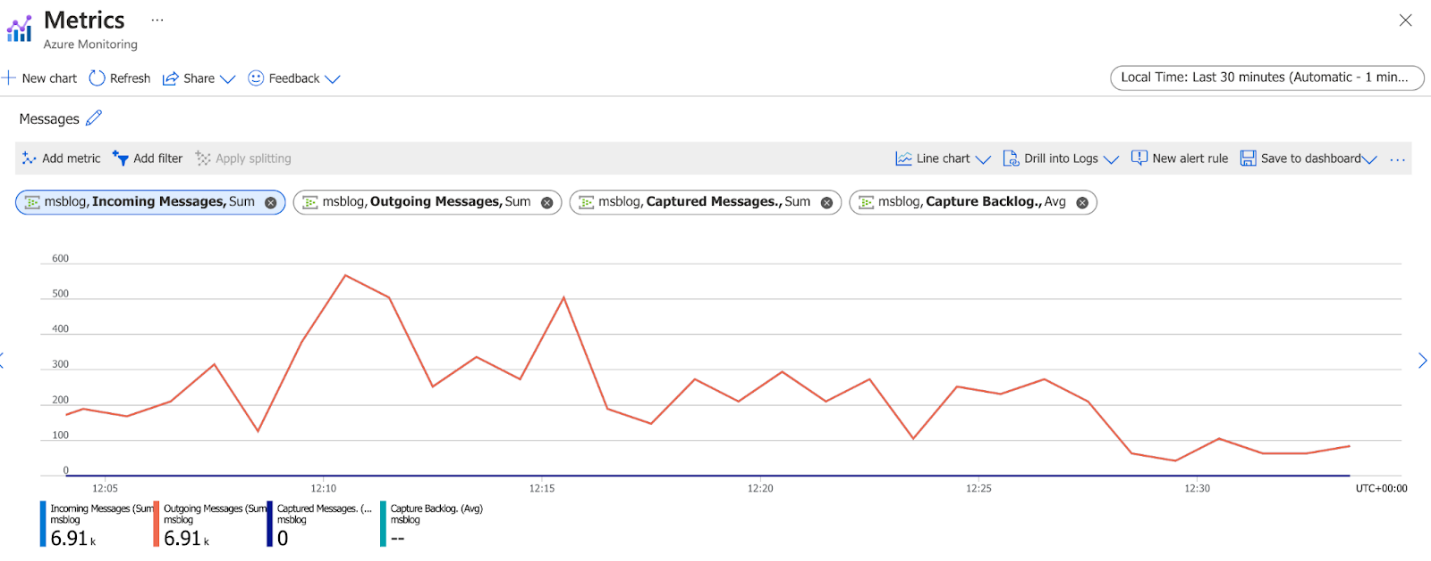Click the Drill into Logs icon

[x=1011, y=158]
